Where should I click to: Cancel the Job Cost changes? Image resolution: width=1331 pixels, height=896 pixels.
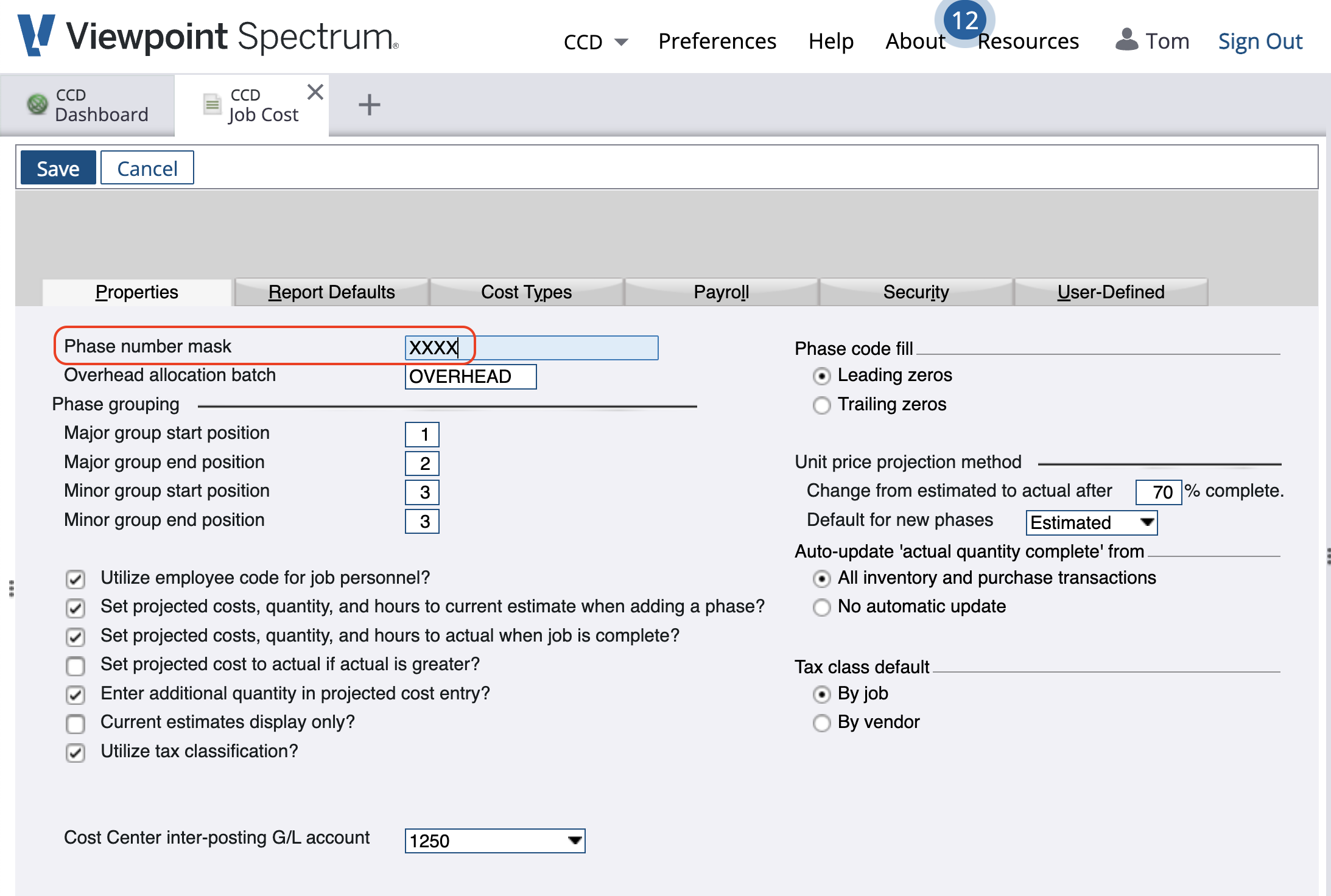147,168
